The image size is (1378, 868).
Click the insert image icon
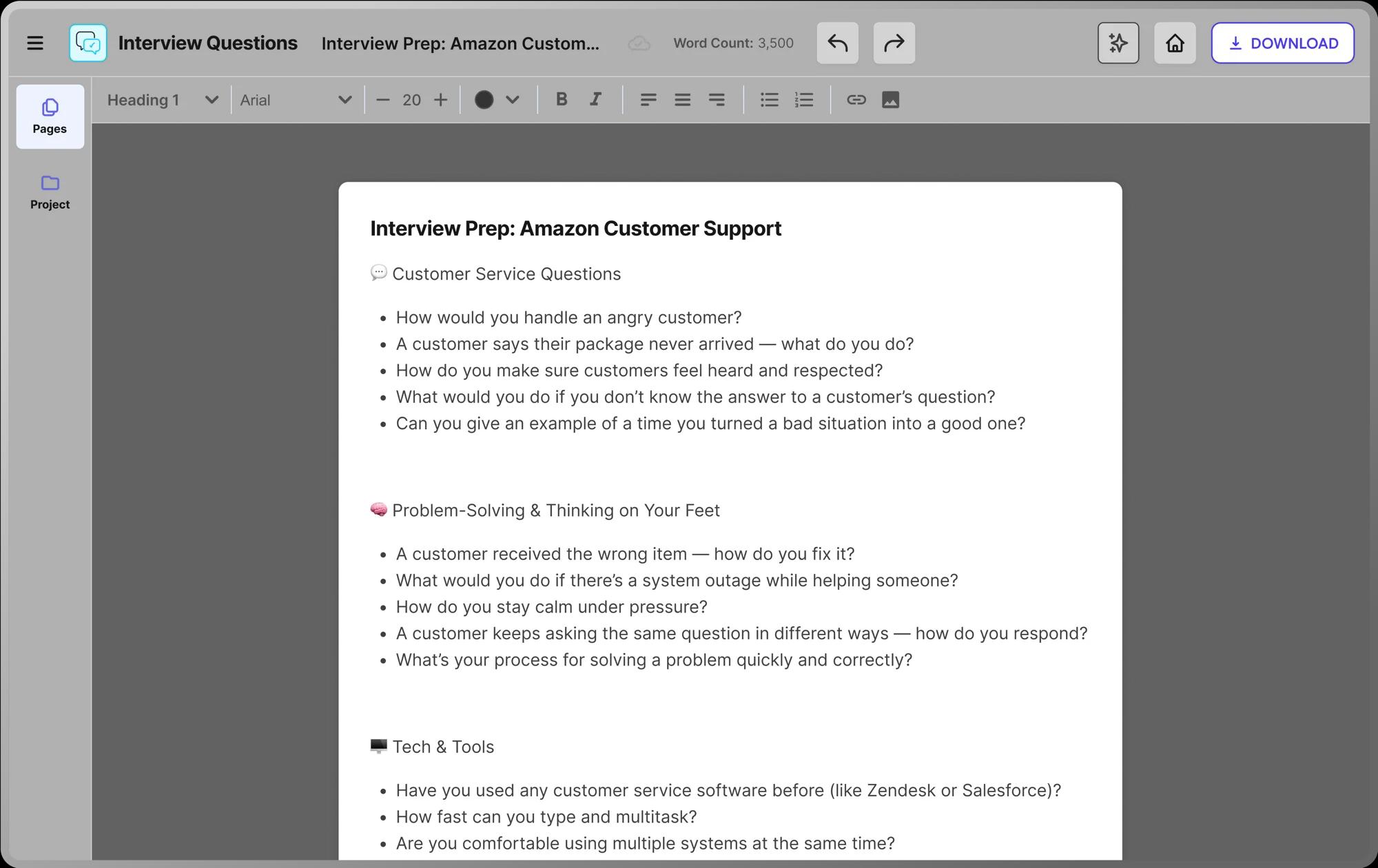coord(891,100)
